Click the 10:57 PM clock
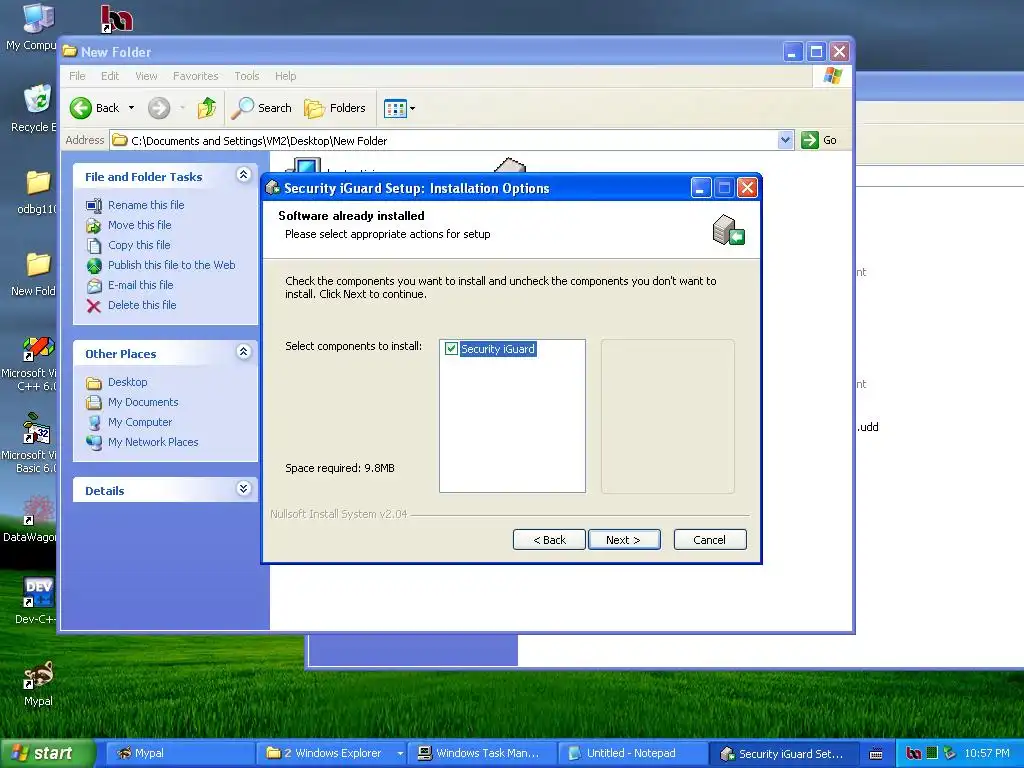 987,754
